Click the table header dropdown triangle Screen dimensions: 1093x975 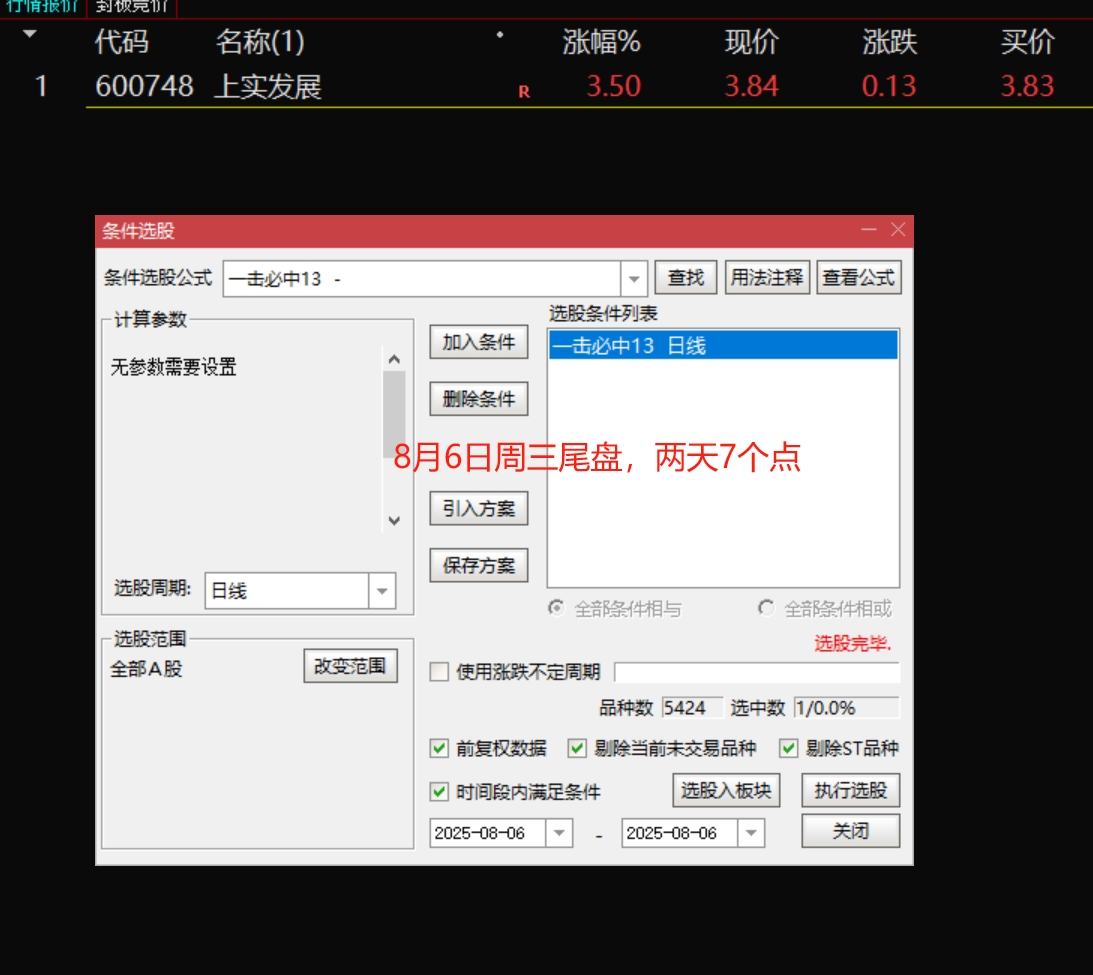coord(29,33)
